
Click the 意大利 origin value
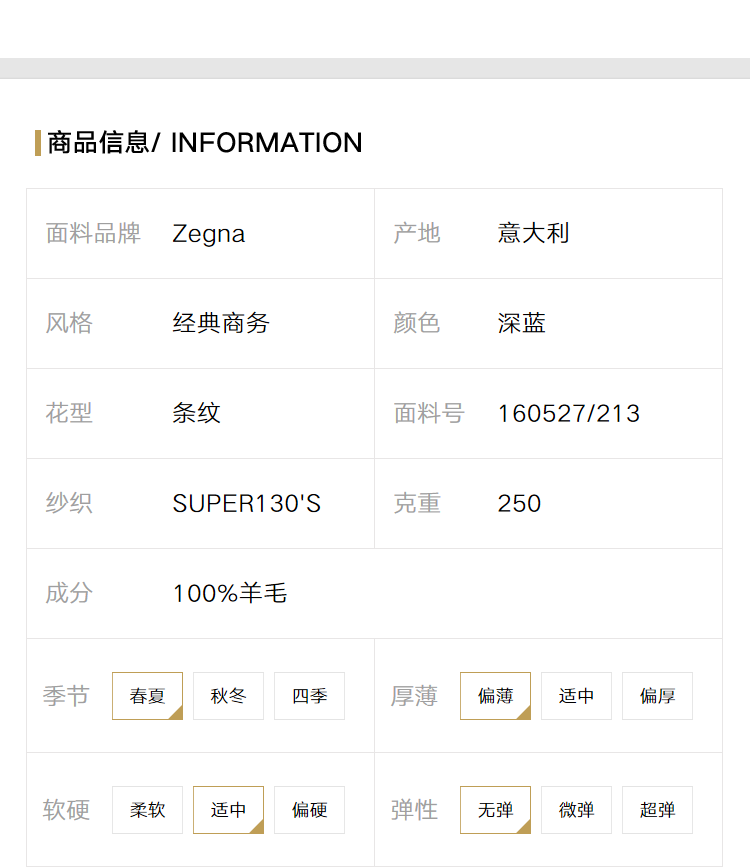pyautogui.click(x=533, y=233)
